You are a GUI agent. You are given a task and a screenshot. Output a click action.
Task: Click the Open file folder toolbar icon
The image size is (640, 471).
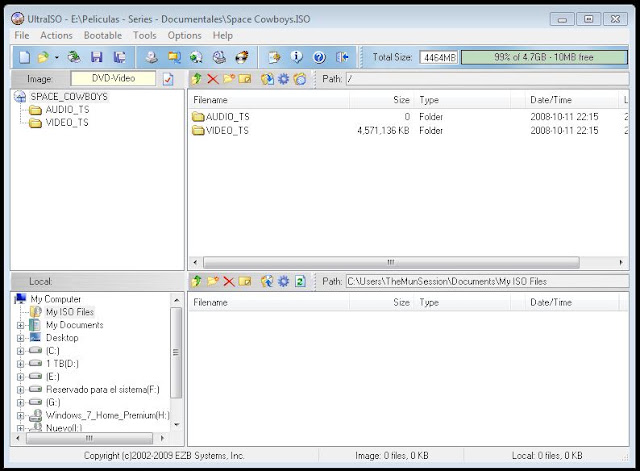coord(43,57)
